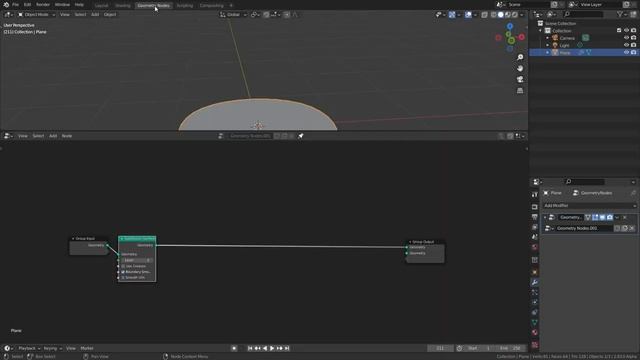
Task: Add a new workspace with plus icon
Action: click(x=231, y=6)
